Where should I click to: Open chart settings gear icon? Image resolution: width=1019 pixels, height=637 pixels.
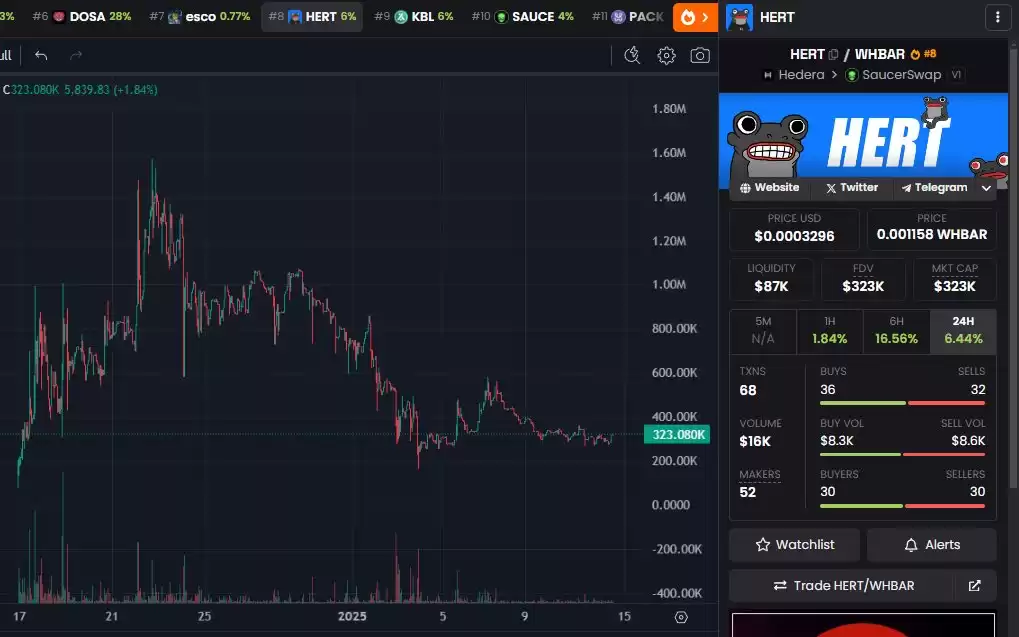click(666, 55)
